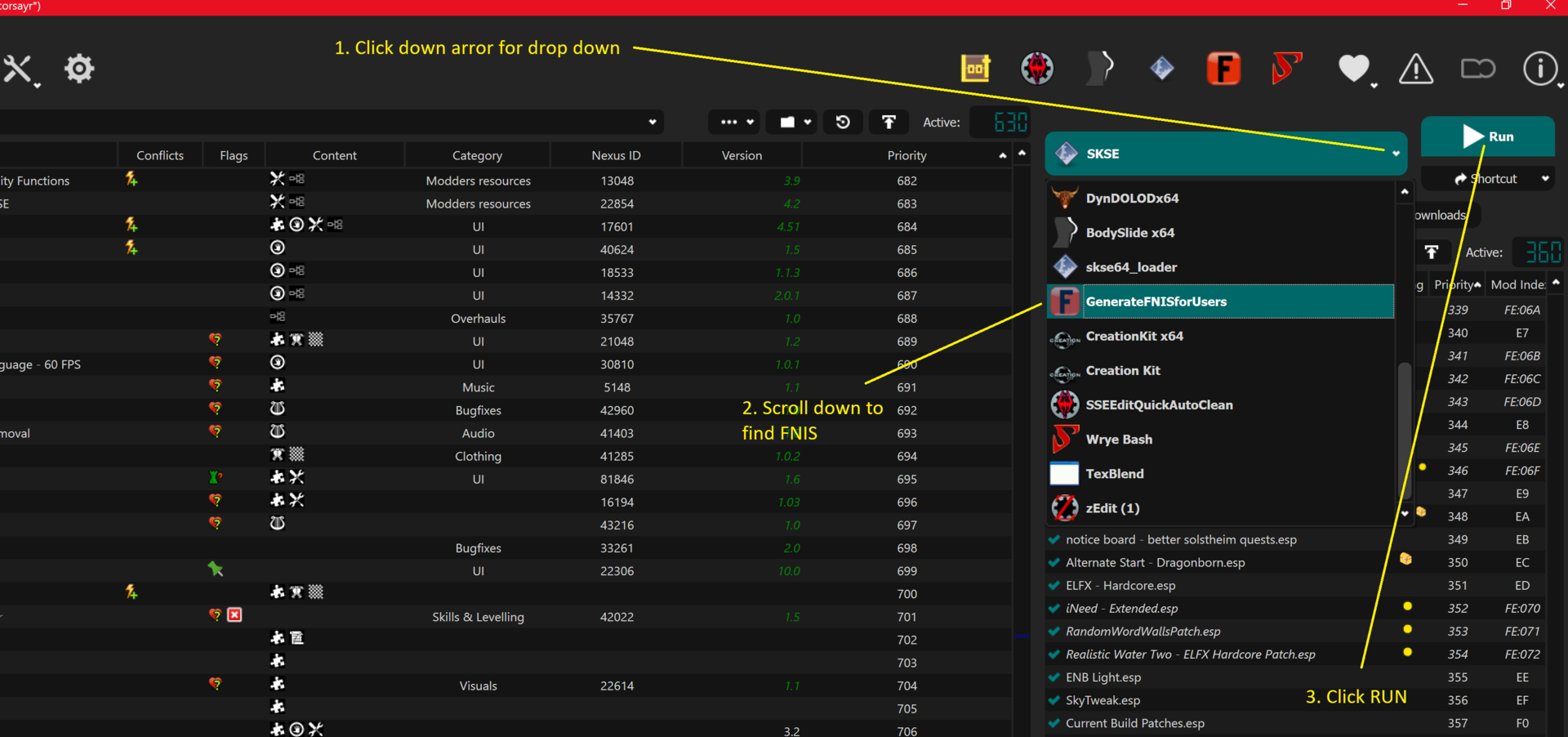
Task: Select the Skills & Levelling category cell
Action: point(478,617)
